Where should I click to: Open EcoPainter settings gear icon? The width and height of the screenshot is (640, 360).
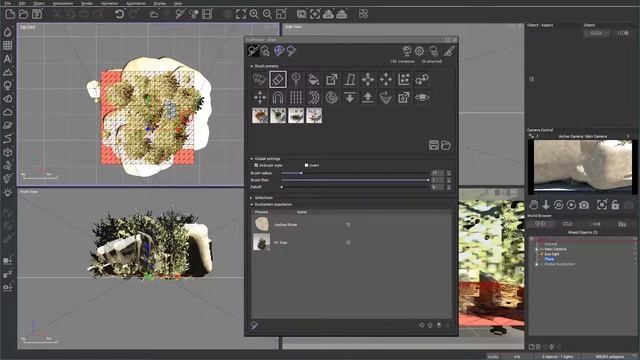click(x=419, y=51)
